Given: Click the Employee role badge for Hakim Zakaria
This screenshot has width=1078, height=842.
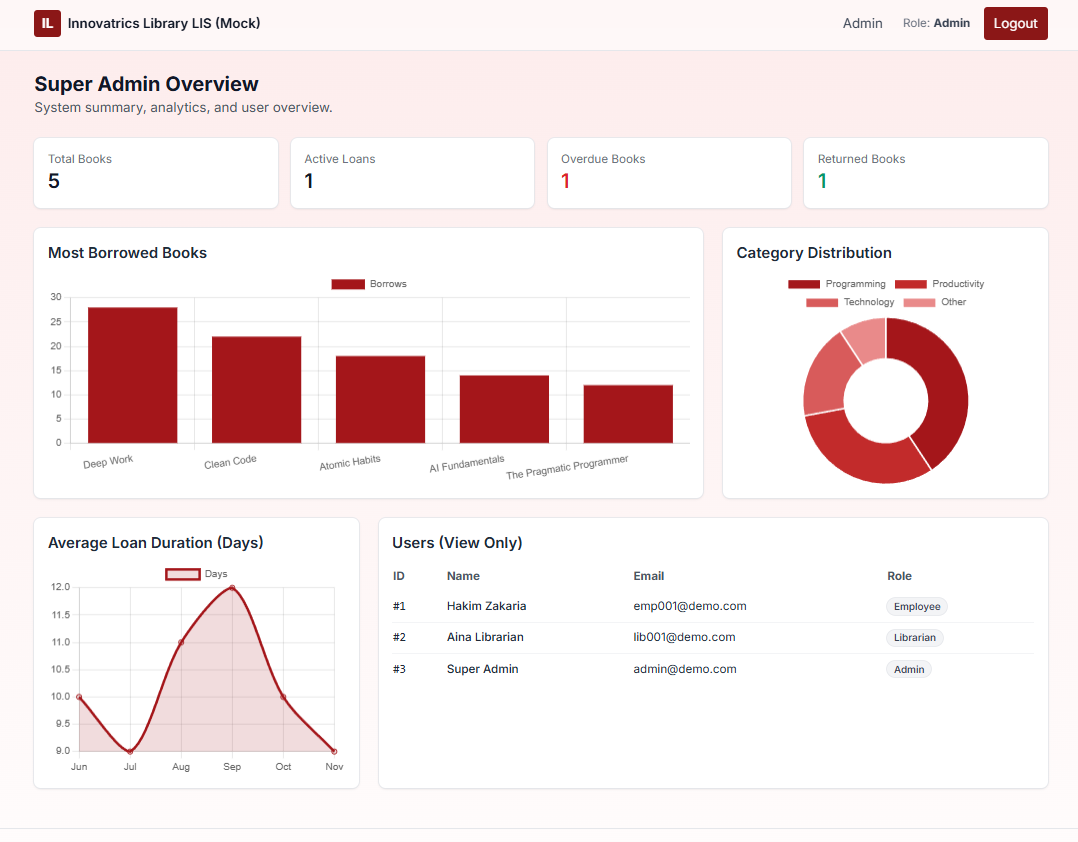Looking at the screenshot, I should point(916,606).
